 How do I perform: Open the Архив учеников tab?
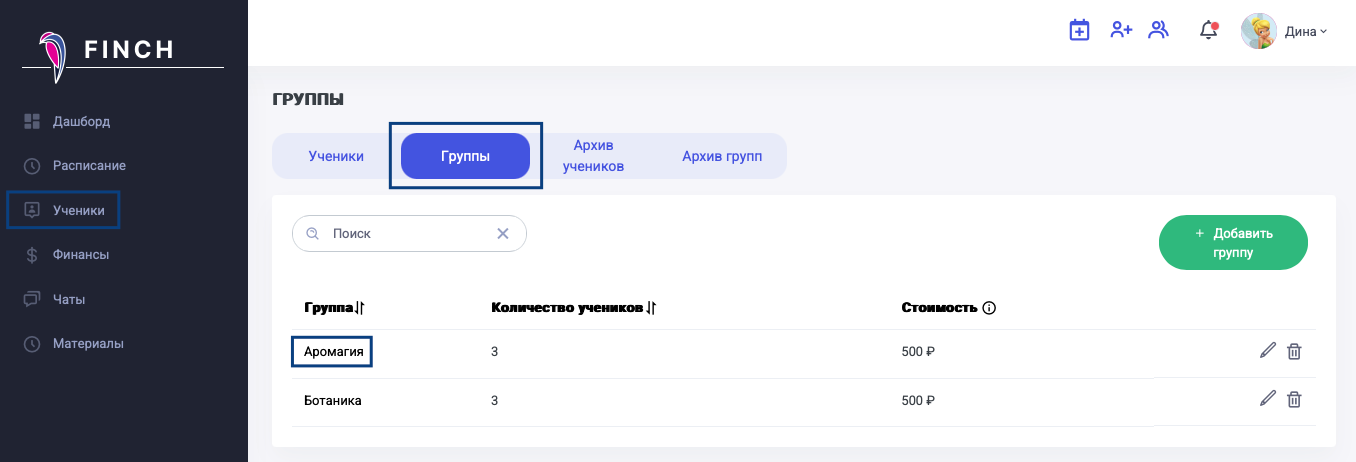[593, 156]
